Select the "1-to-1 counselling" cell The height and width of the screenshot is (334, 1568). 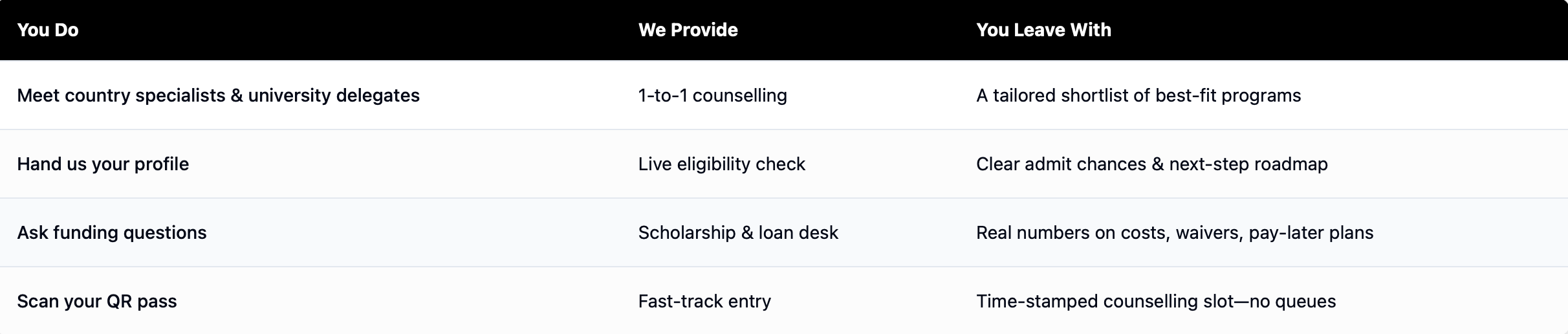[x=712, y=96]
